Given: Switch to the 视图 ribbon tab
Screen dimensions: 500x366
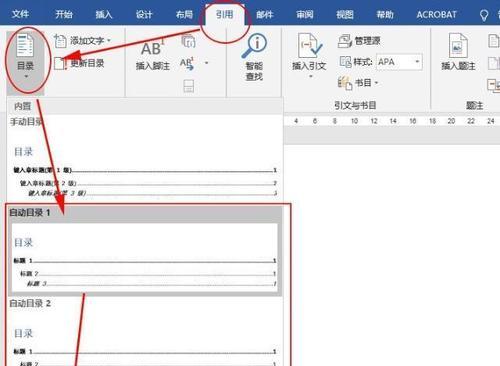Looking at the screenshot, I should pyautogui.click(x=345, y=14).
